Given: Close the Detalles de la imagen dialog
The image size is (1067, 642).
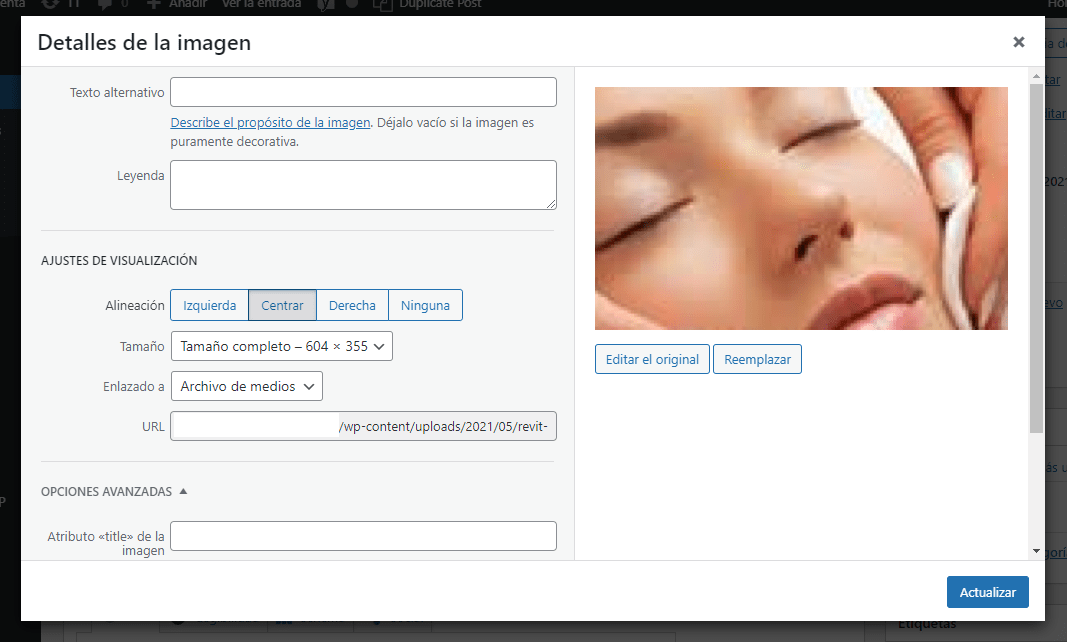Looking at the screenshot, I should click(1018, 42).
